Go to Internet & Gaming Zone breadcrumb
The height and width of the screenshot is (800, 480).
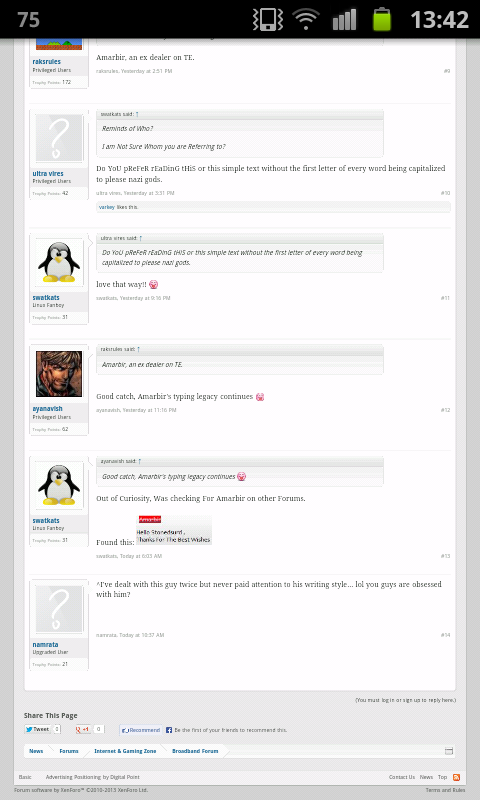pyautogui.click(x=125, y=751)
